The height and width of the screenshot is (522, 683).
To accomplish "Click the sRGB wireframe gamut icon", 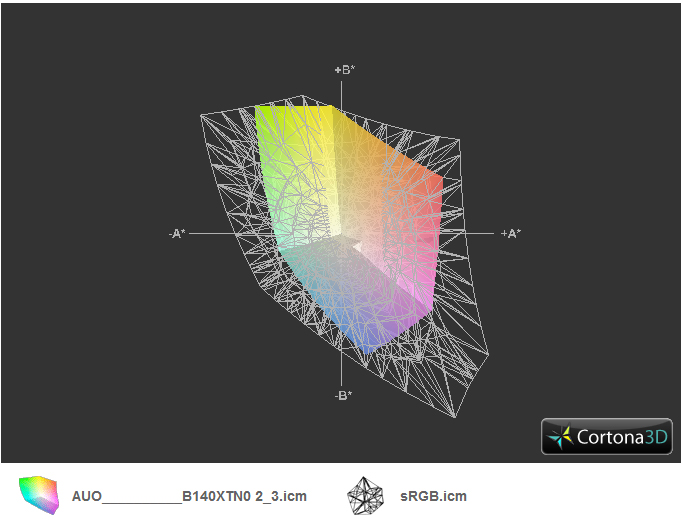I will pyautogui.click(x=365, y=496).
